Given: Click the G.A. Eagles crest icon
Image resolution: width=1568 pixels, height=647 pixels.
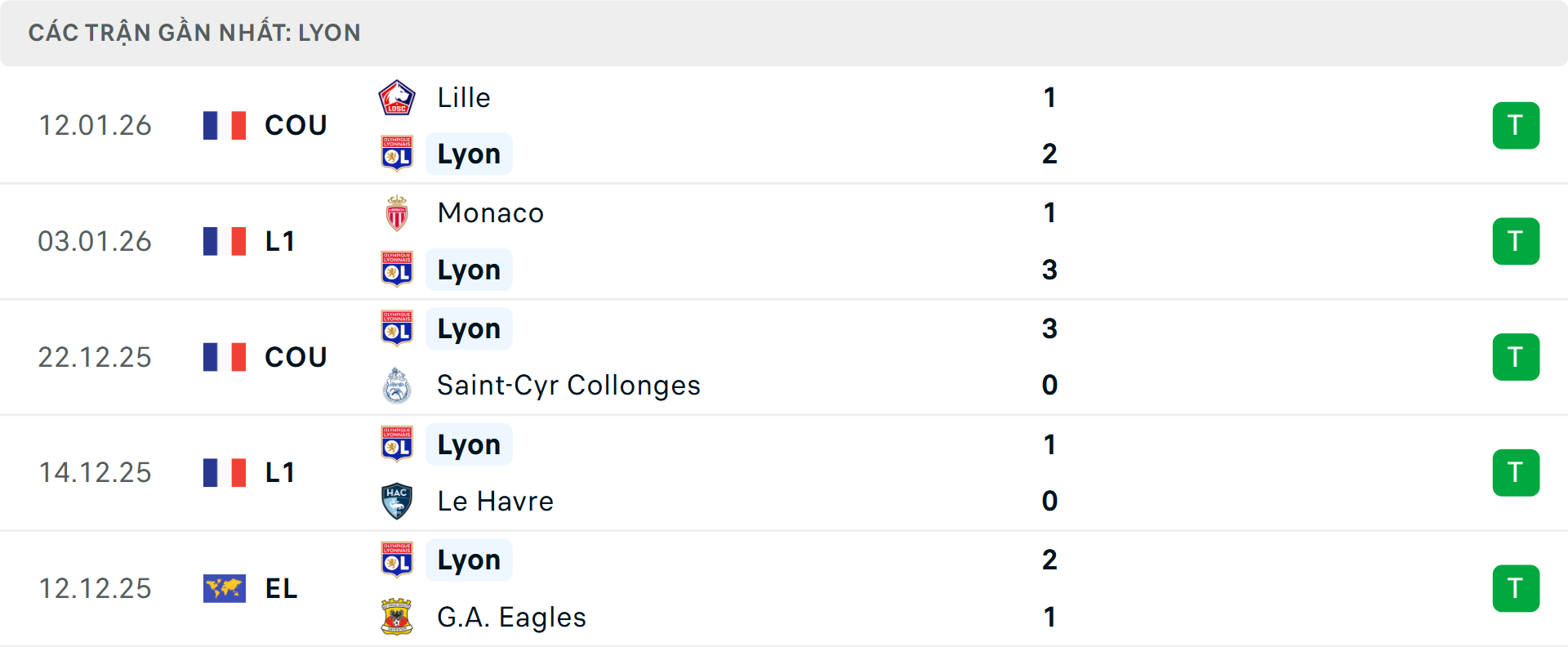Looking at the screenshot, I should coord(397,617).
